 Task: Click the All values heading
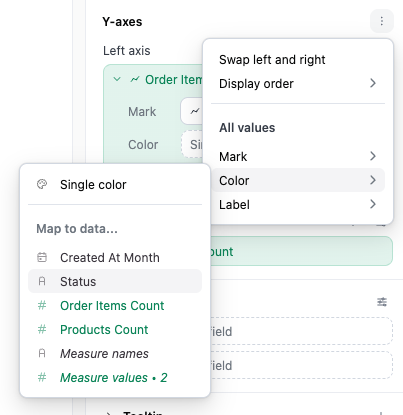247,128
